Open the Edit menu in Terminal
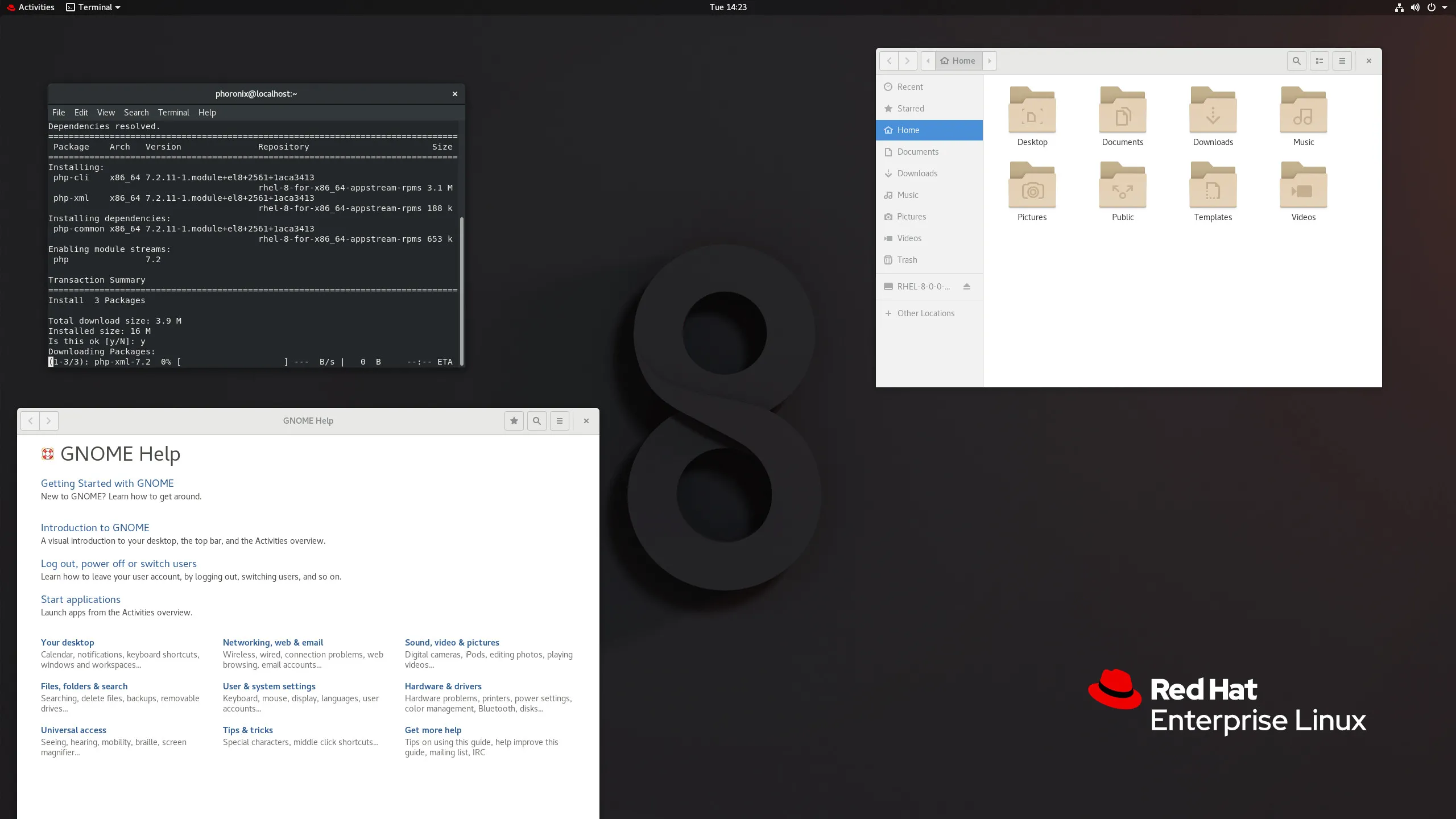This screenshot has width=1456, height=819. click(81, 113)
